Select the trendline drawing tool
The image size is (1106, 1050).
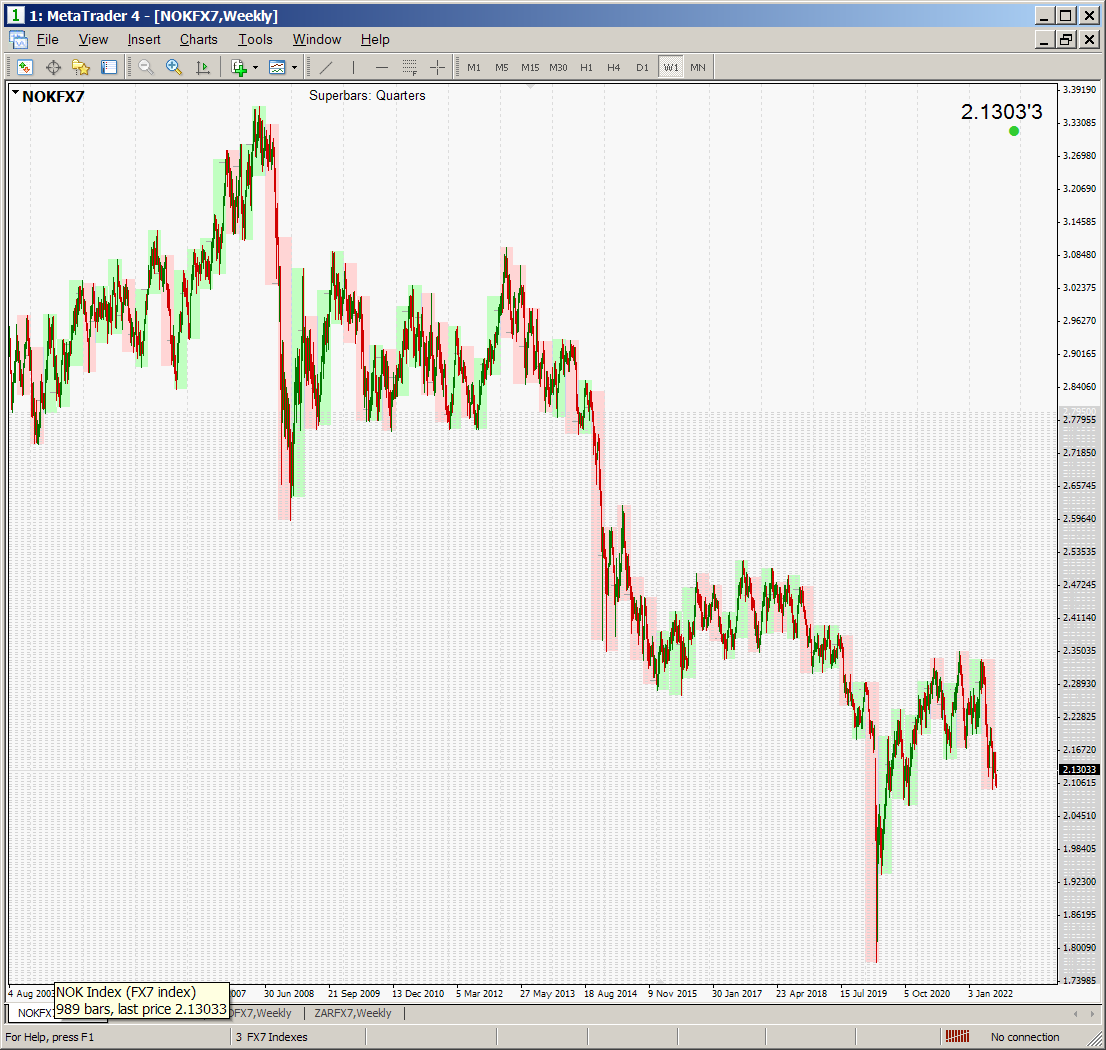pyautogui.click(x=326, y=67)
